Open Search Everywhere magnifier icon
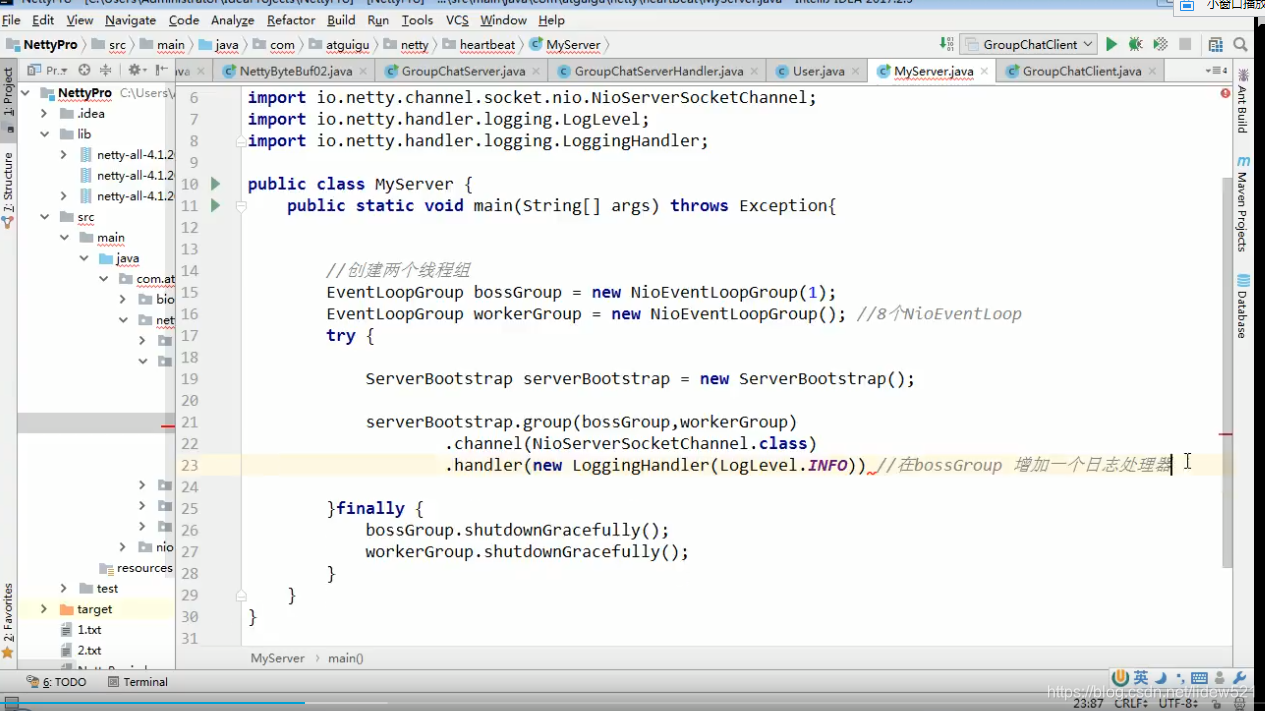1265x711 pixels. coord(1240,44)
